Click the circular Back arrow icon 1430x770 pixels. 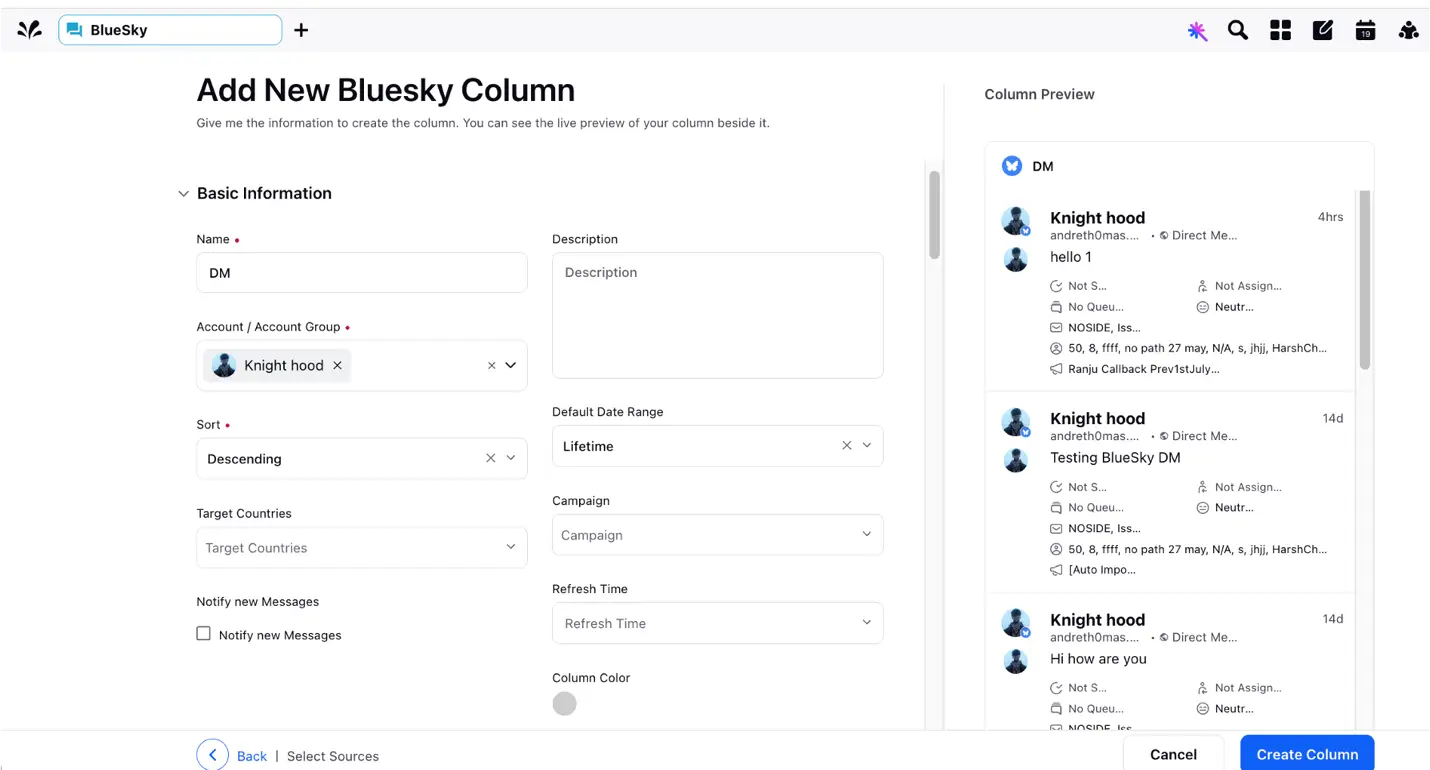coord(213,755)
